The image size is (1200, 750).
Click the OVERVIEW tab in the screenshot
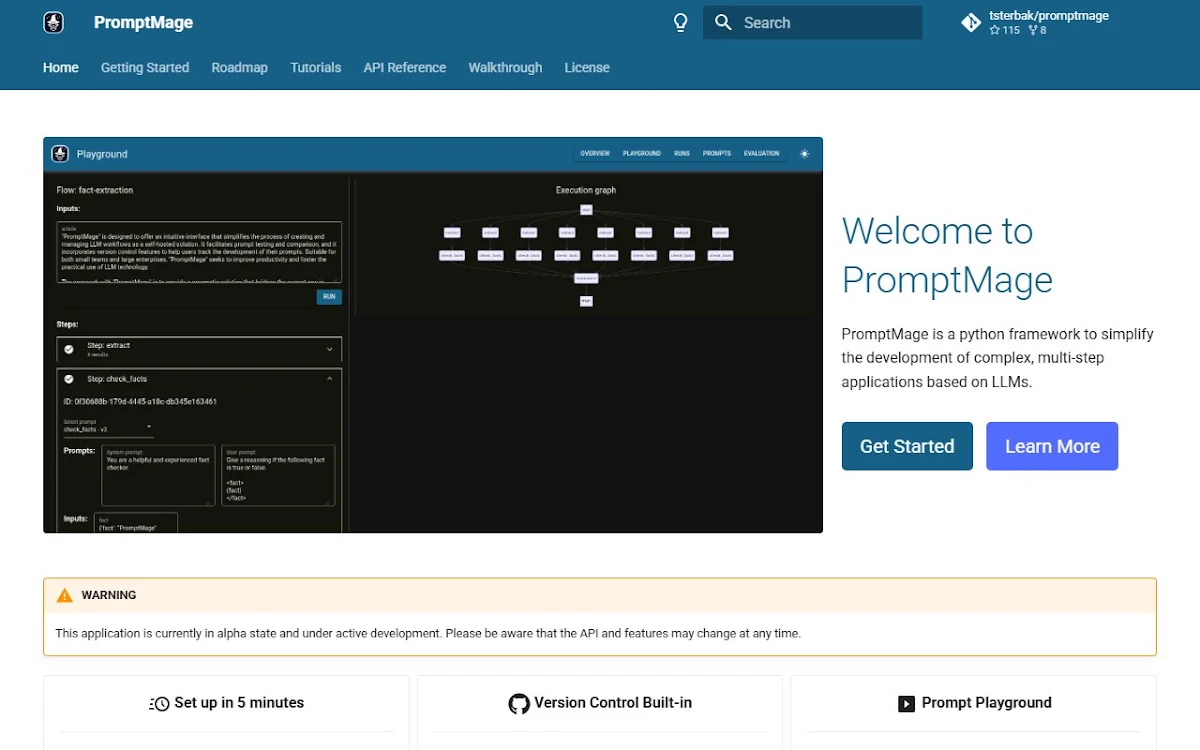(x=595, y=154)
